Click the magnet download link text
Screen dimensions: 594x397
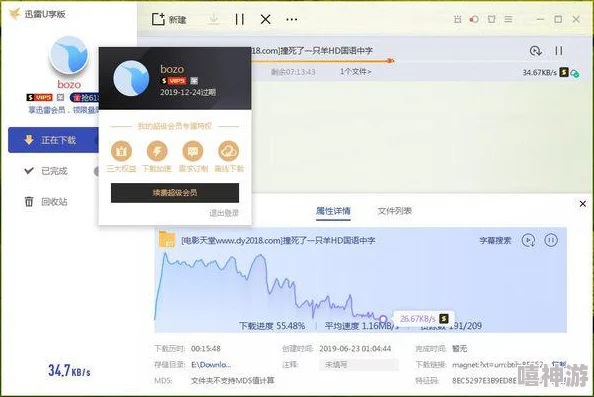tap(497, 364)
